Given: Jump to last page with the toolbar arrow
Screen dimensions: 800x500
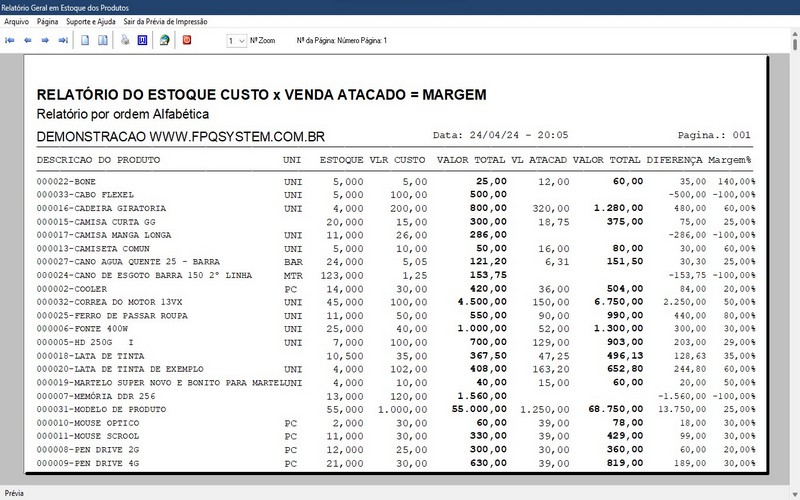Looking at the screenshot, I should [x=63, y=40].
